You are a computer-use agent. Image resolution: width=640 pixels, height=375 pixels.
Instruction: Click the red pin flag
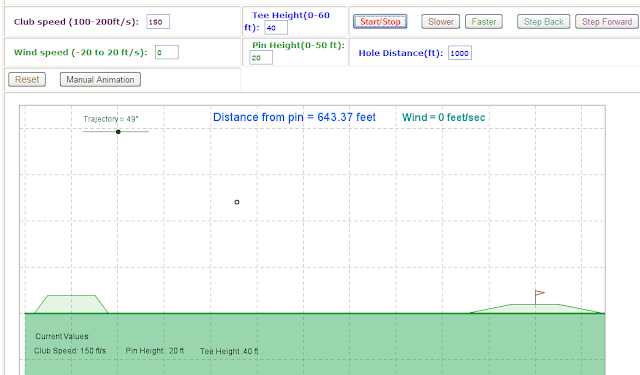tap(540, 293)
